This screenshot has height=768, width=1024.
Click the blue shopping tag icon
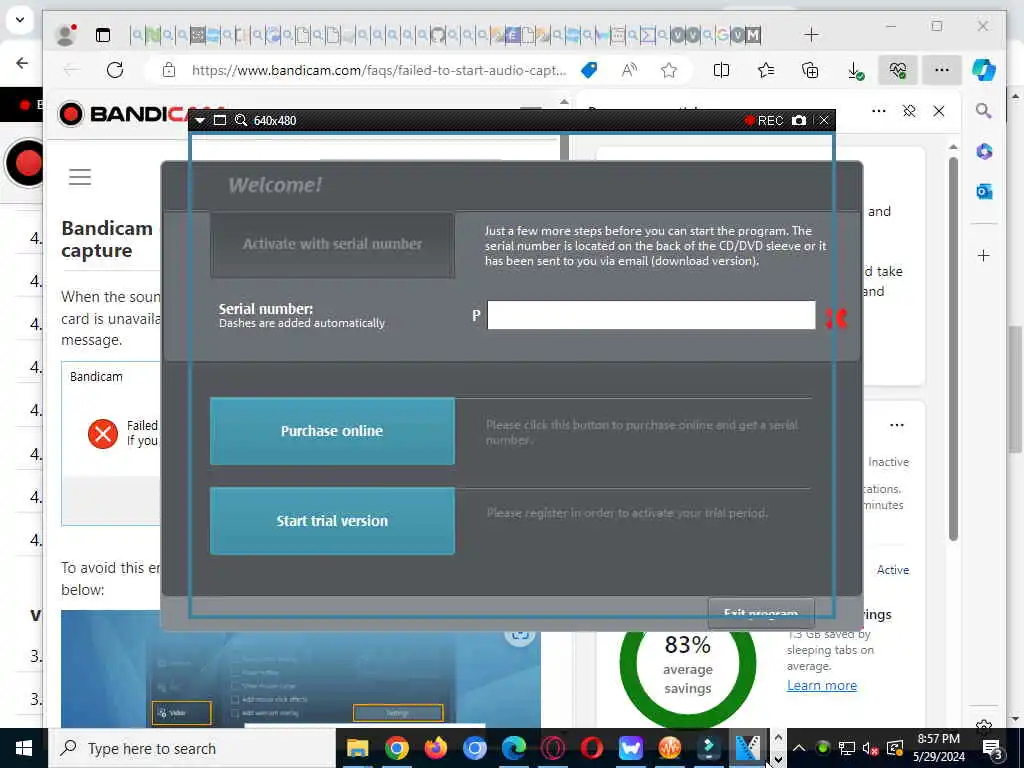click(x=589, y=70)
